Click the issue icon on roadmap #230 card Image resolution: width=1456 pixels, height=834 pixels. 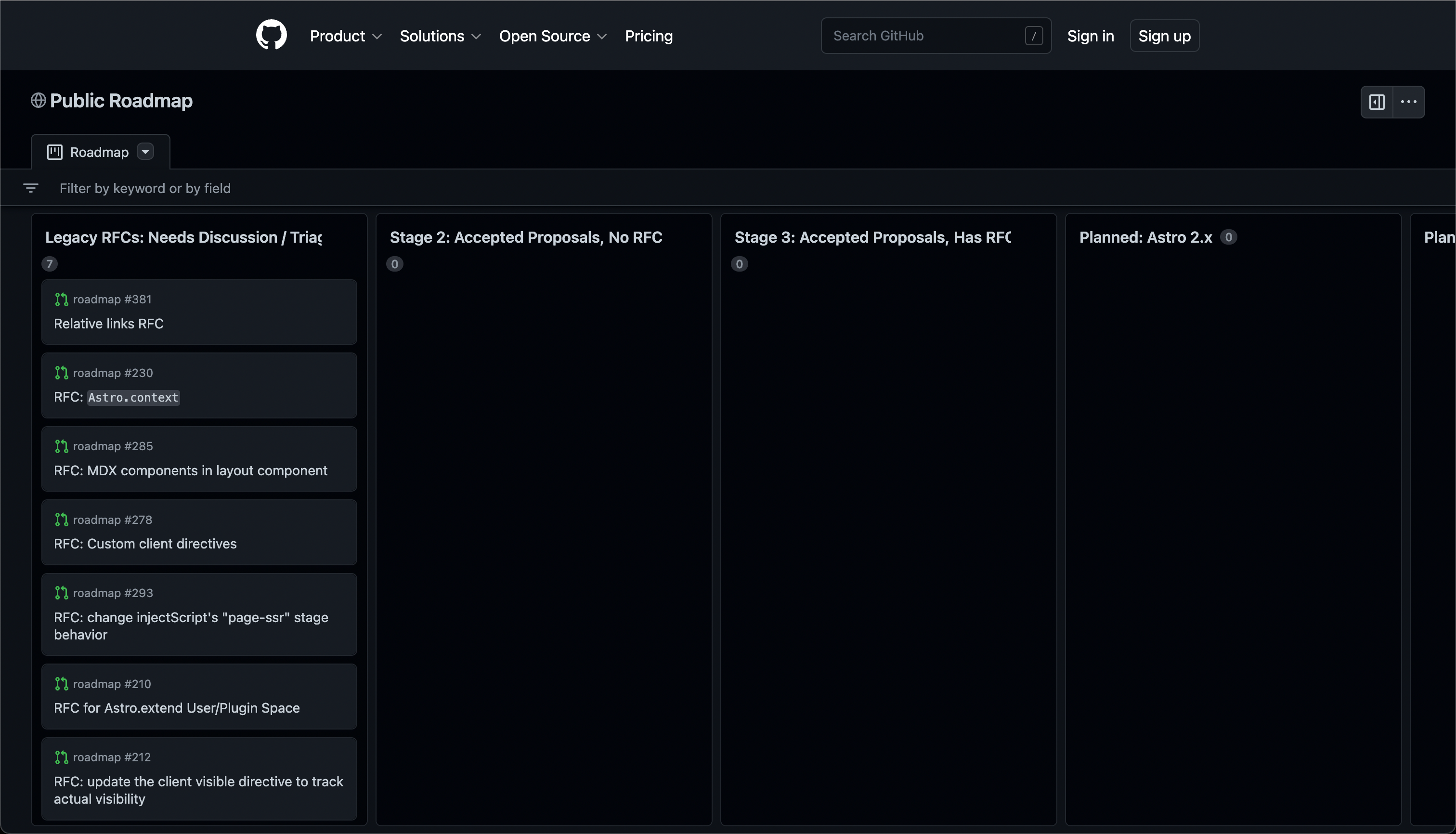[62, 372]
